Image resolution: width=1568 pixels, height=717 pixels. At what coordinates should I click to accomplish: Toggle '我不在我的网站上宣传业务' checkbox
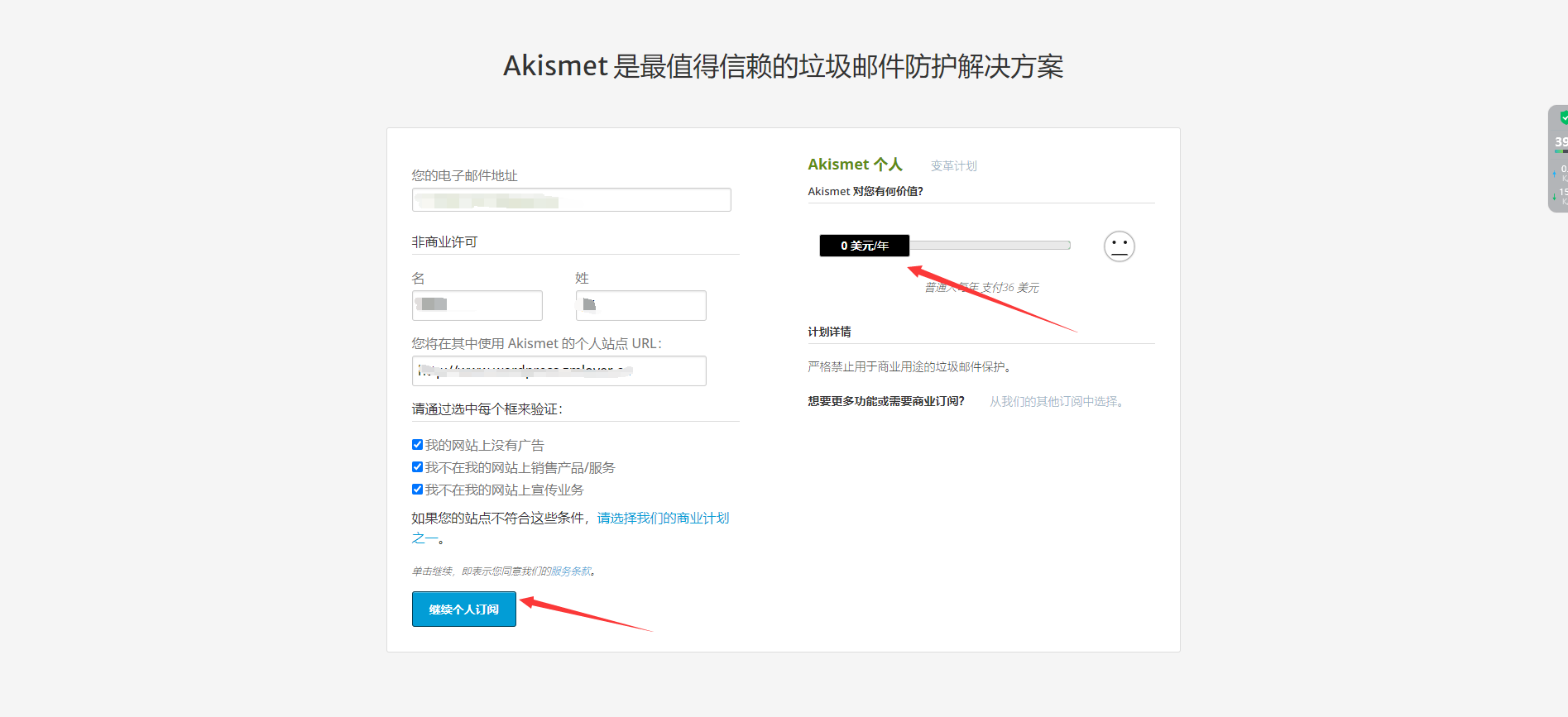pyautogui.click(x=417, y=490)
